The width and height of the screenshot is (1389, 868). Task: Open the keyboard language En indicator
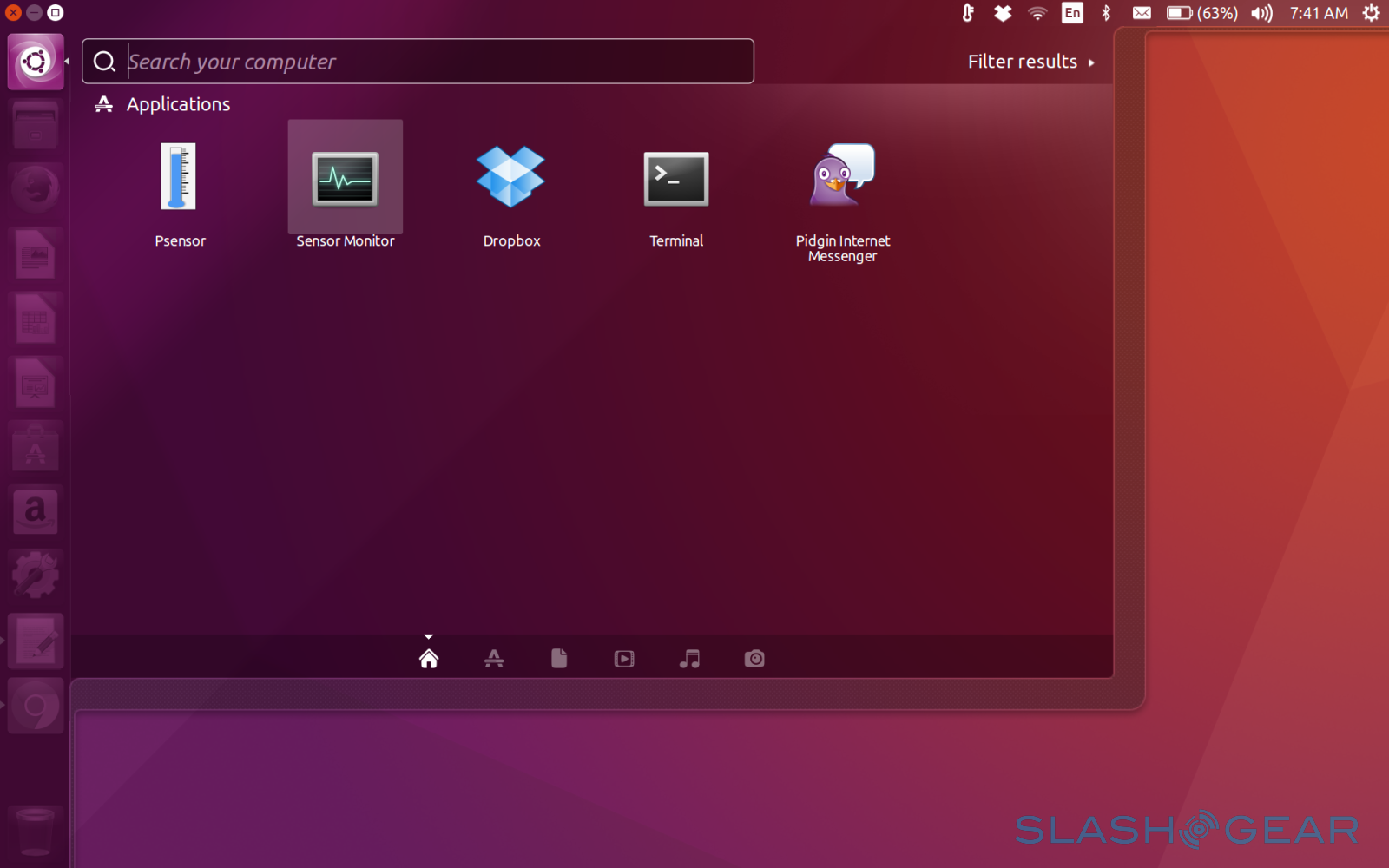(x=1072, y=13)
